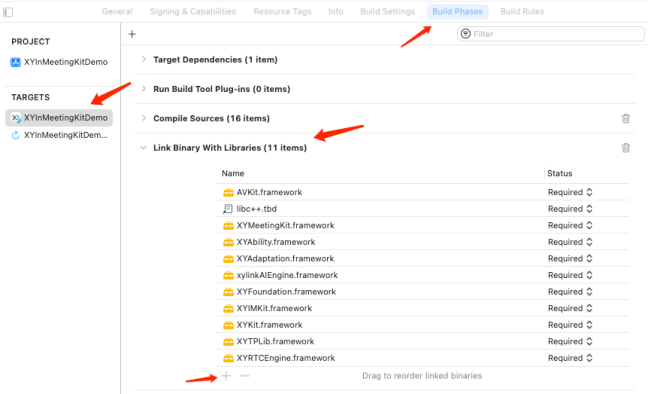Viewport: 648px width, 394px height.
Task: Delete the Compile Sources phase with trash icon
Action: [x=625, y=119]
